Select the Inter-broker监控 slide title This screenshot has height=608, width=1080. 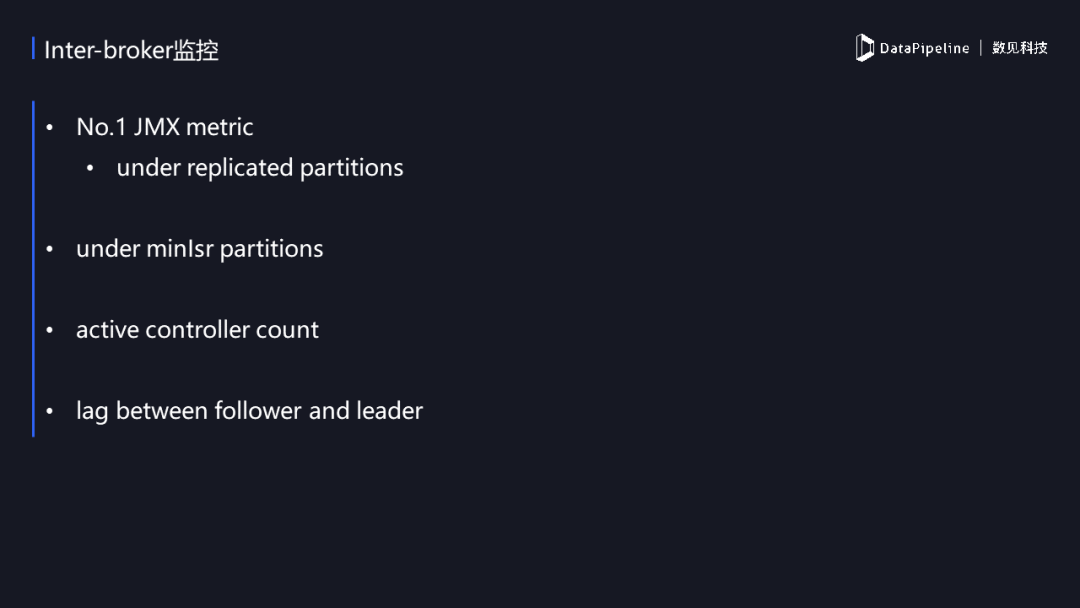[x=131, y=50]
